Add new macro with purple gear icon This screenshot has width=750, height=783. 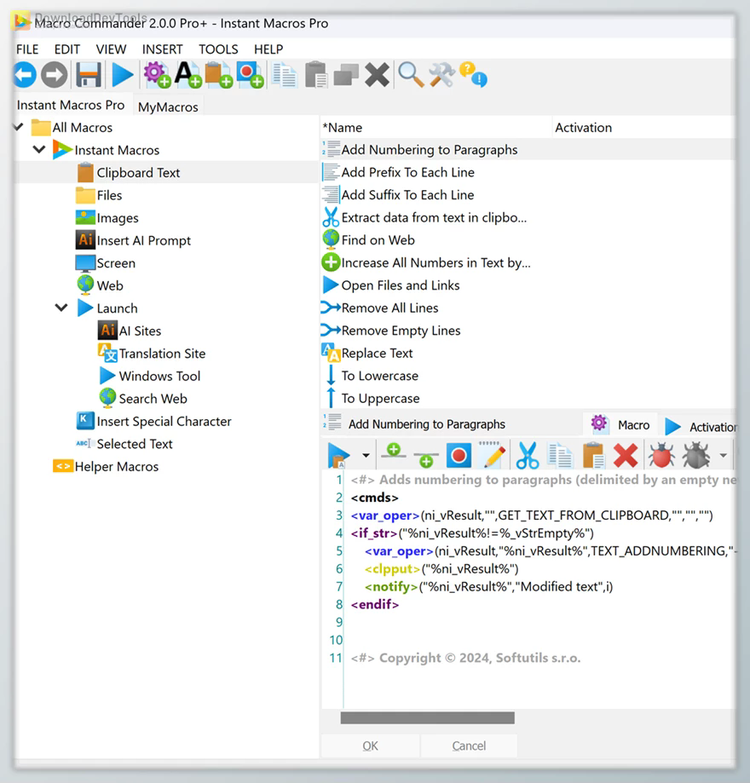157,75
